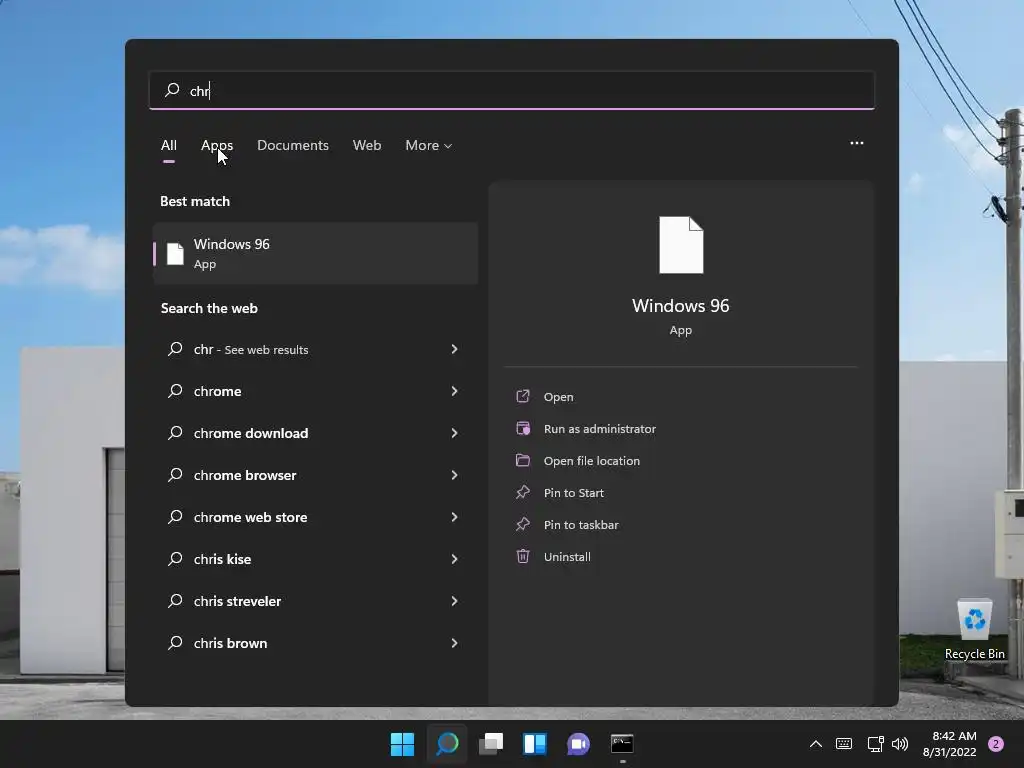The width and height of the screenshot is (1024, 768).
Task: Choose the 'chris brown' suggestion
Action: pos(315,643)
